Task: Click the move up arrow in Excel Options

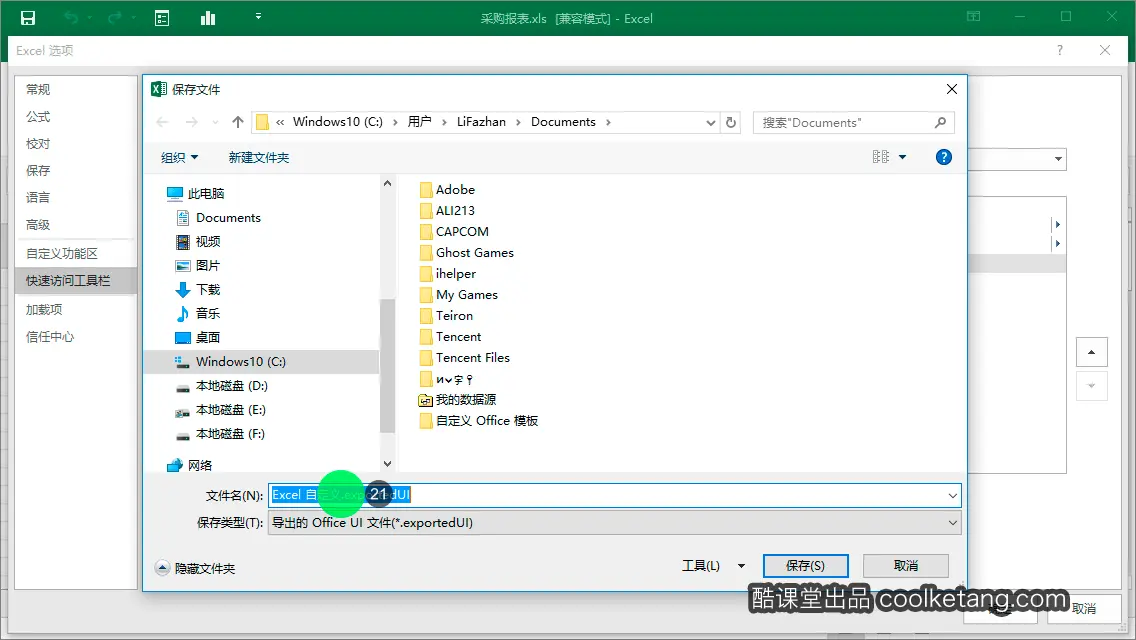Action: click(1091, 353)
